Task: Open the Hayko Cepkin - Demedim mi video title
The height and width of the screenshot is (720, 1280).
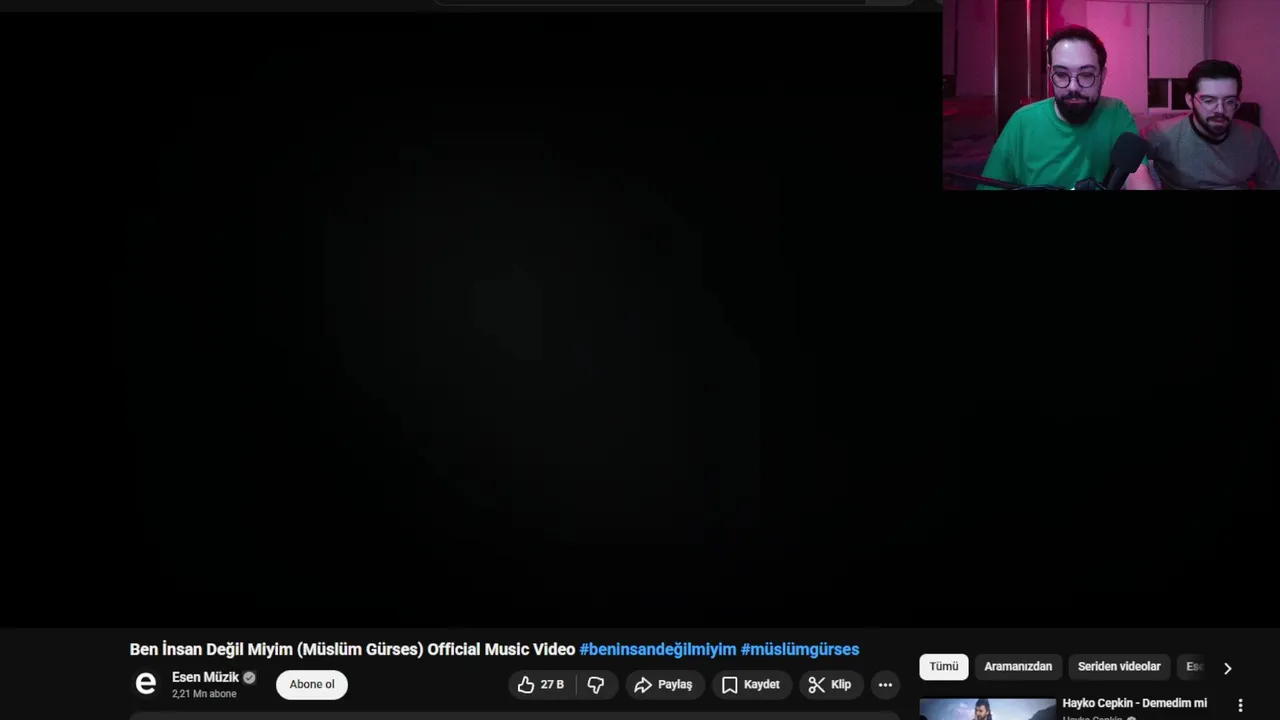Action: click(x=1134, y=703)
